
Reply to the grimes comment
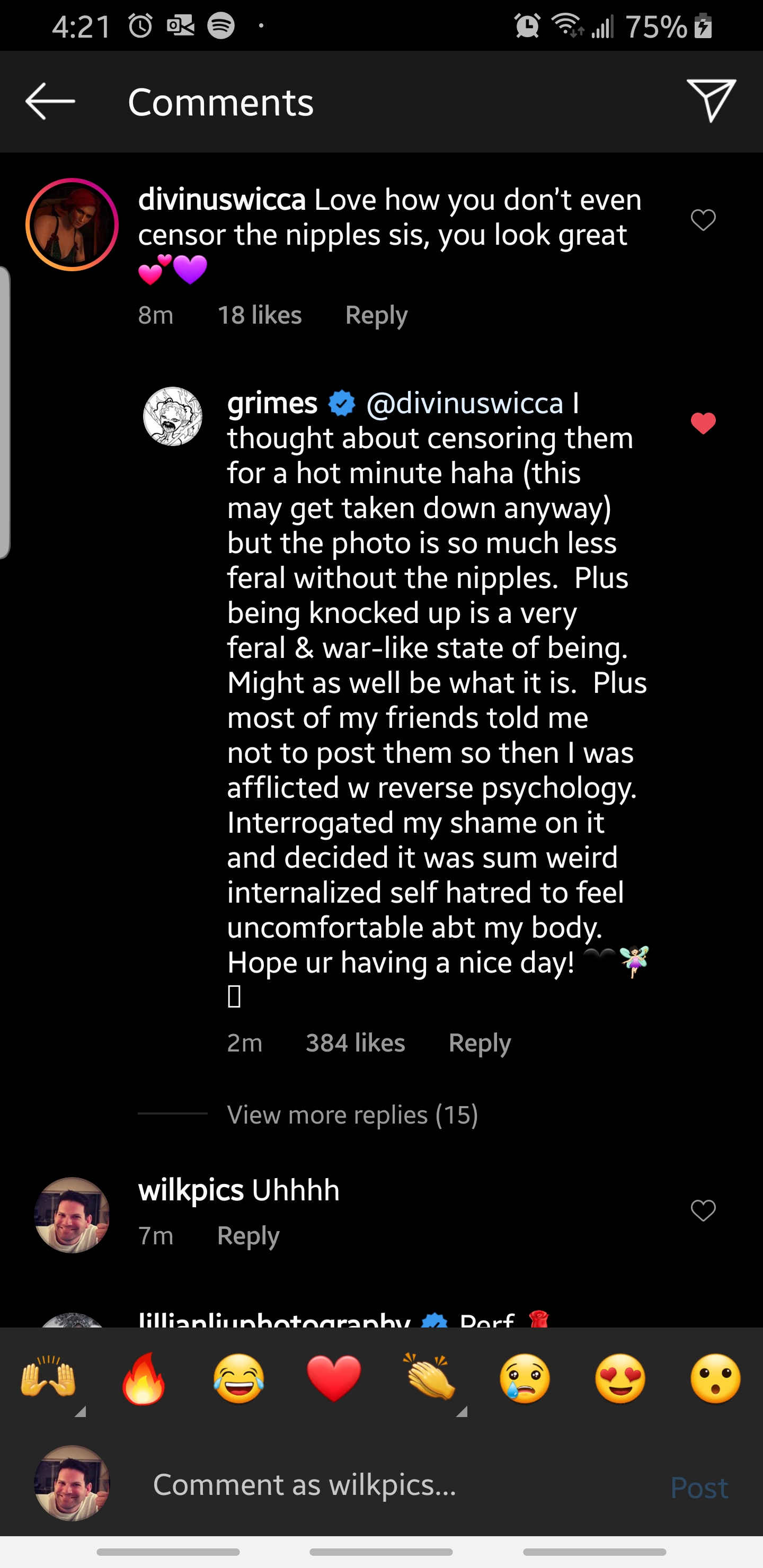click(x=479, y=1044)
